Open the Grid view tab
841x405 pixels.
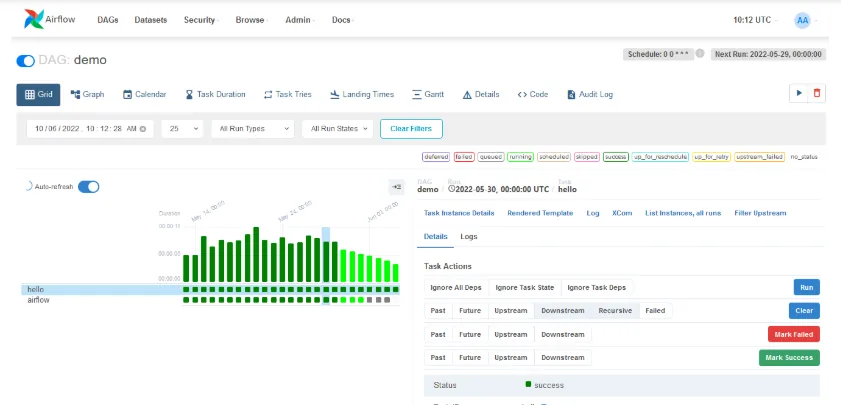(x=38, y=94)
